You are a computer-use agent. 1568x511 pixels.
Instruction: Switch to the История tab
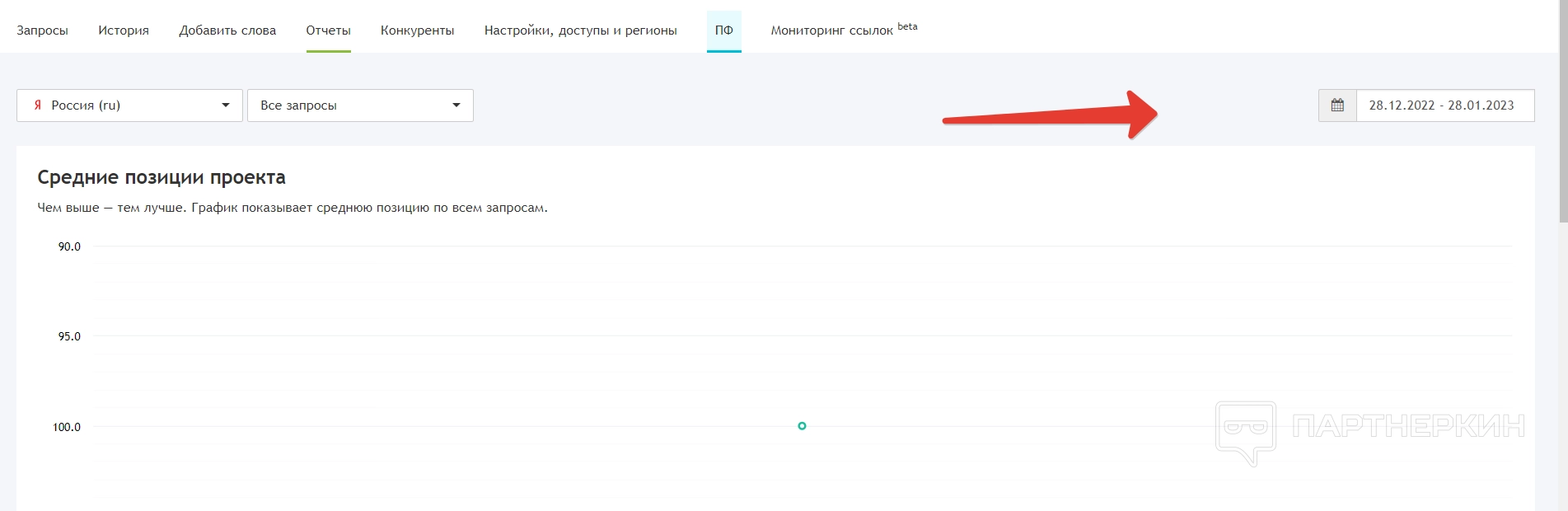coord(124,30)
